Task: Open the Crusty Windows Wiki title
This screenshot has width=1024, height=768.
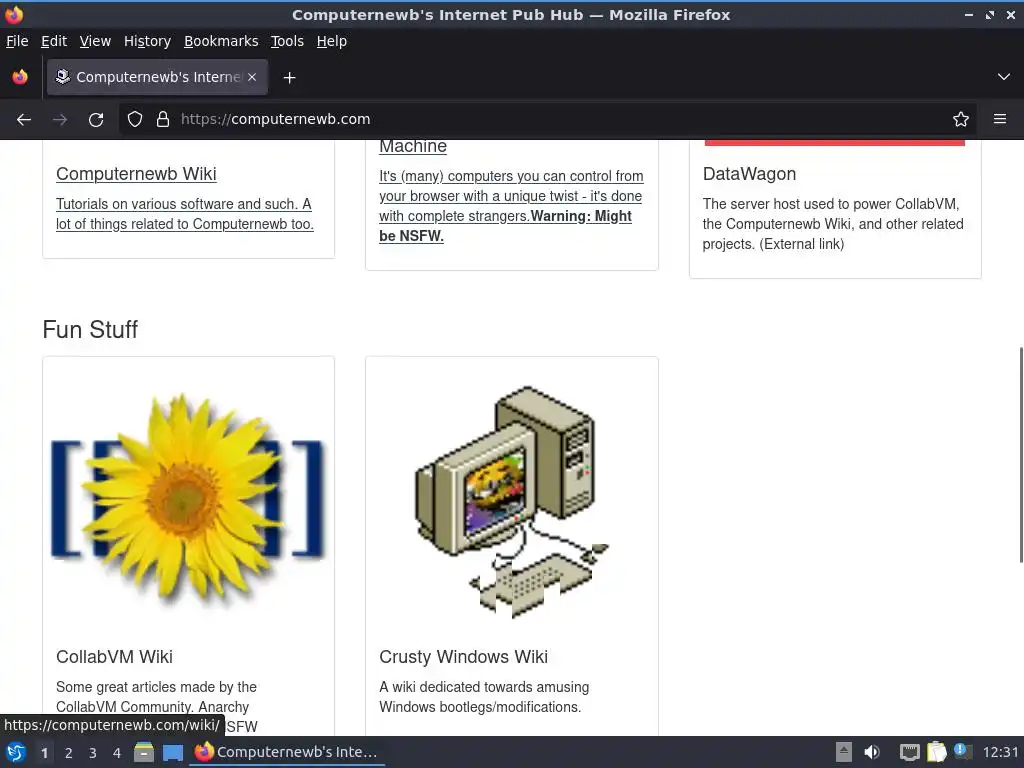Action: tap(463, 656)
